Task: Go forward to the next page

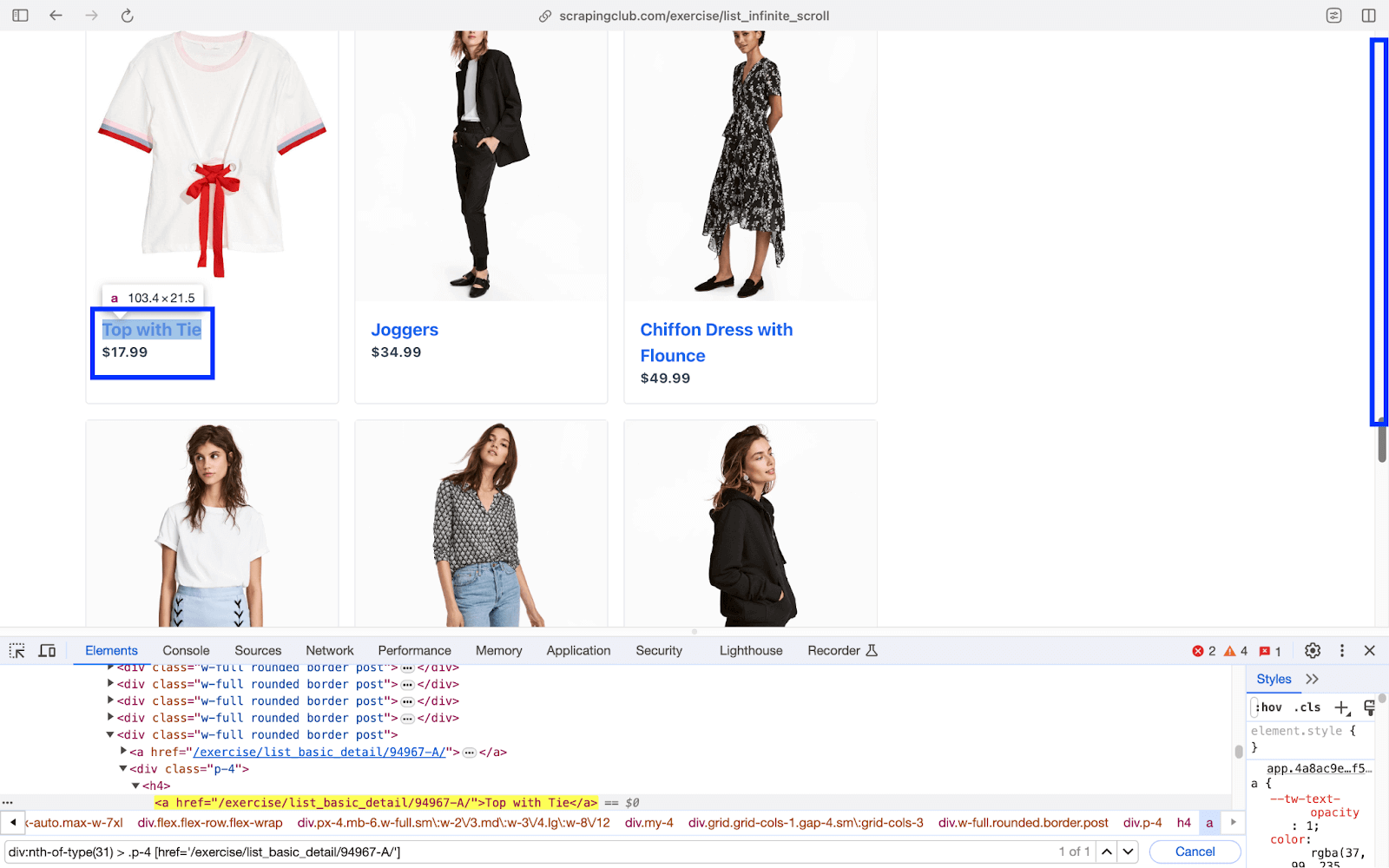Action: (91, 16)
